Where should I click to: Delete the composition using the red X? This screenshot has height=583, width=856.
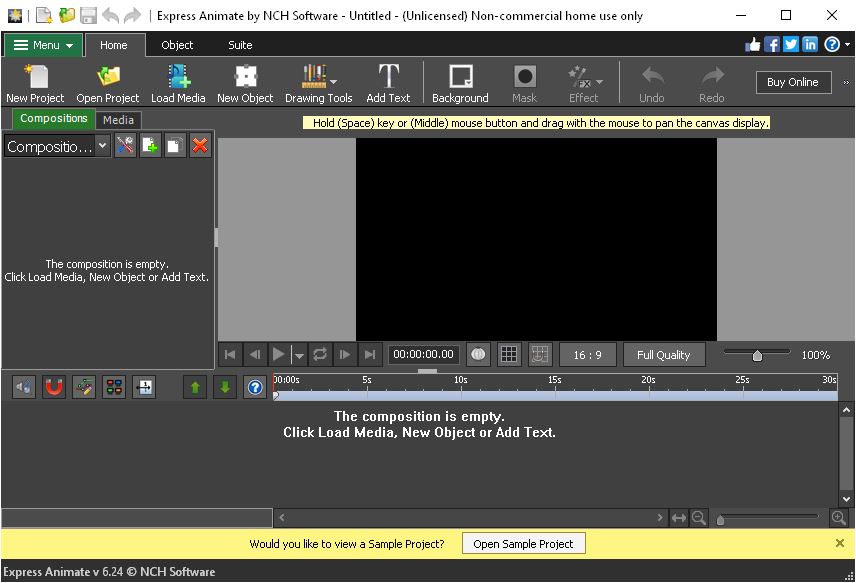coord(199,145)
